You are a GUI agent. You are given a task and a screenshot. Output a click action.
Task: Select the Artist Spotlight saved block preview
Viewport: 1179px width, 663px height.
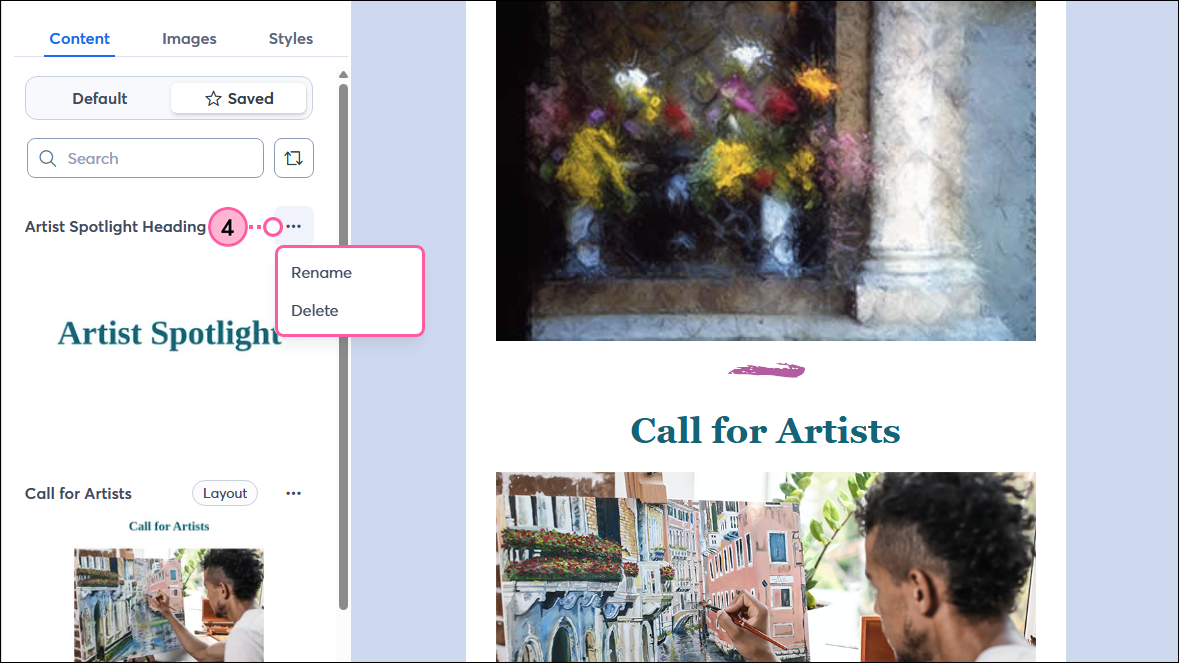pyautogui.click(x=169, y=333)
